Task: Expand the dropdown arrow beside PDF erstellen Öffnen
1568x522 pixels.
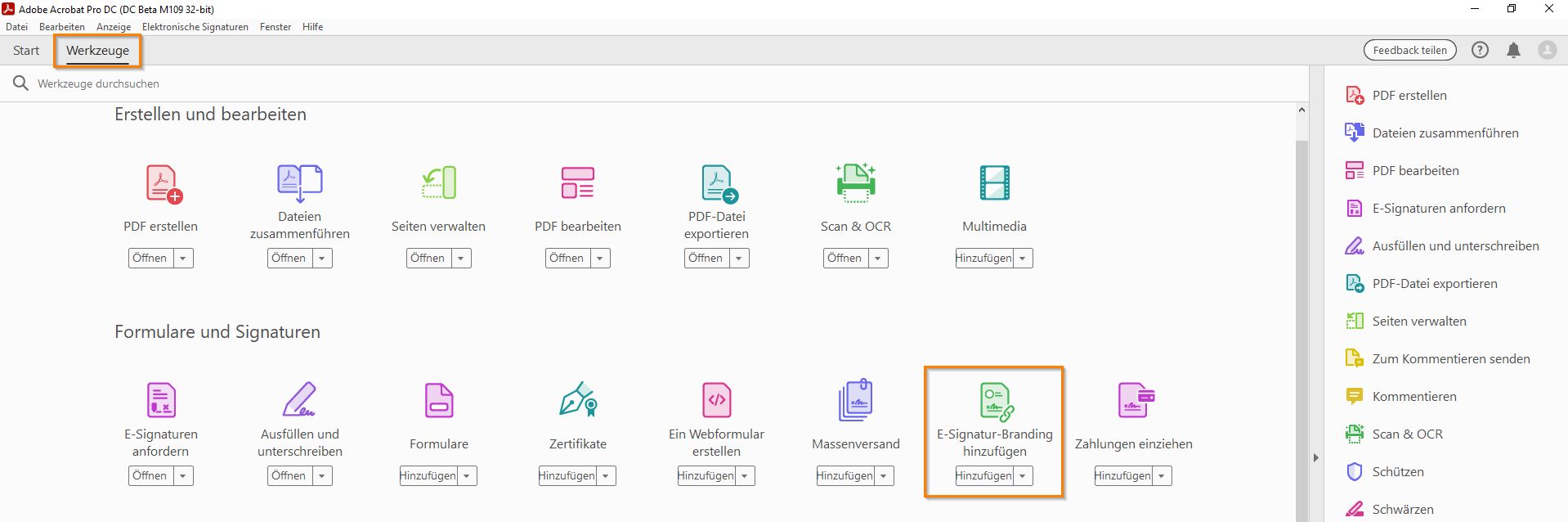Action: tap(183, 259)
